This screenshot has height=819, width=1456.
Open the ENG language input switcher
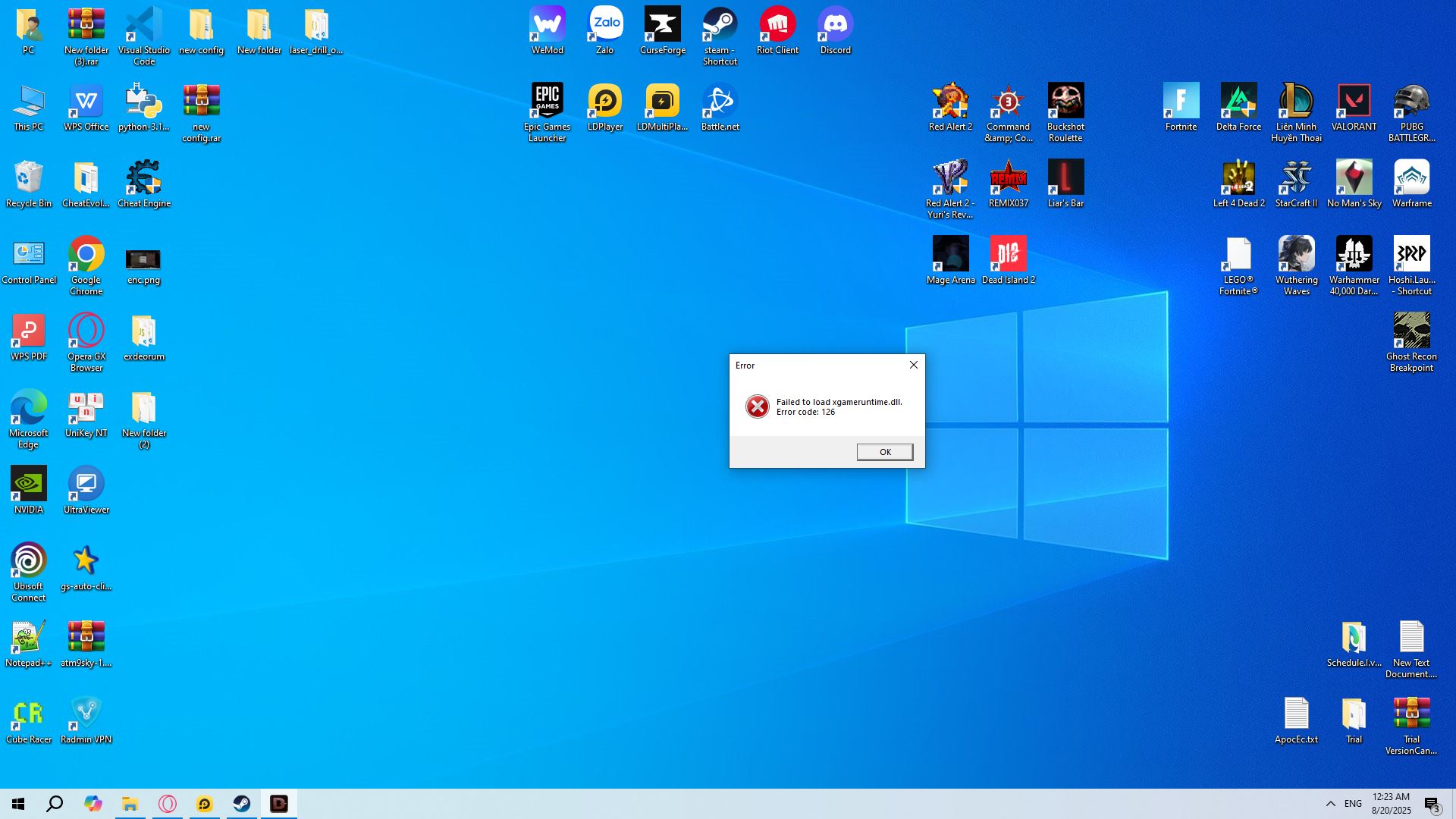(1353, 804)
